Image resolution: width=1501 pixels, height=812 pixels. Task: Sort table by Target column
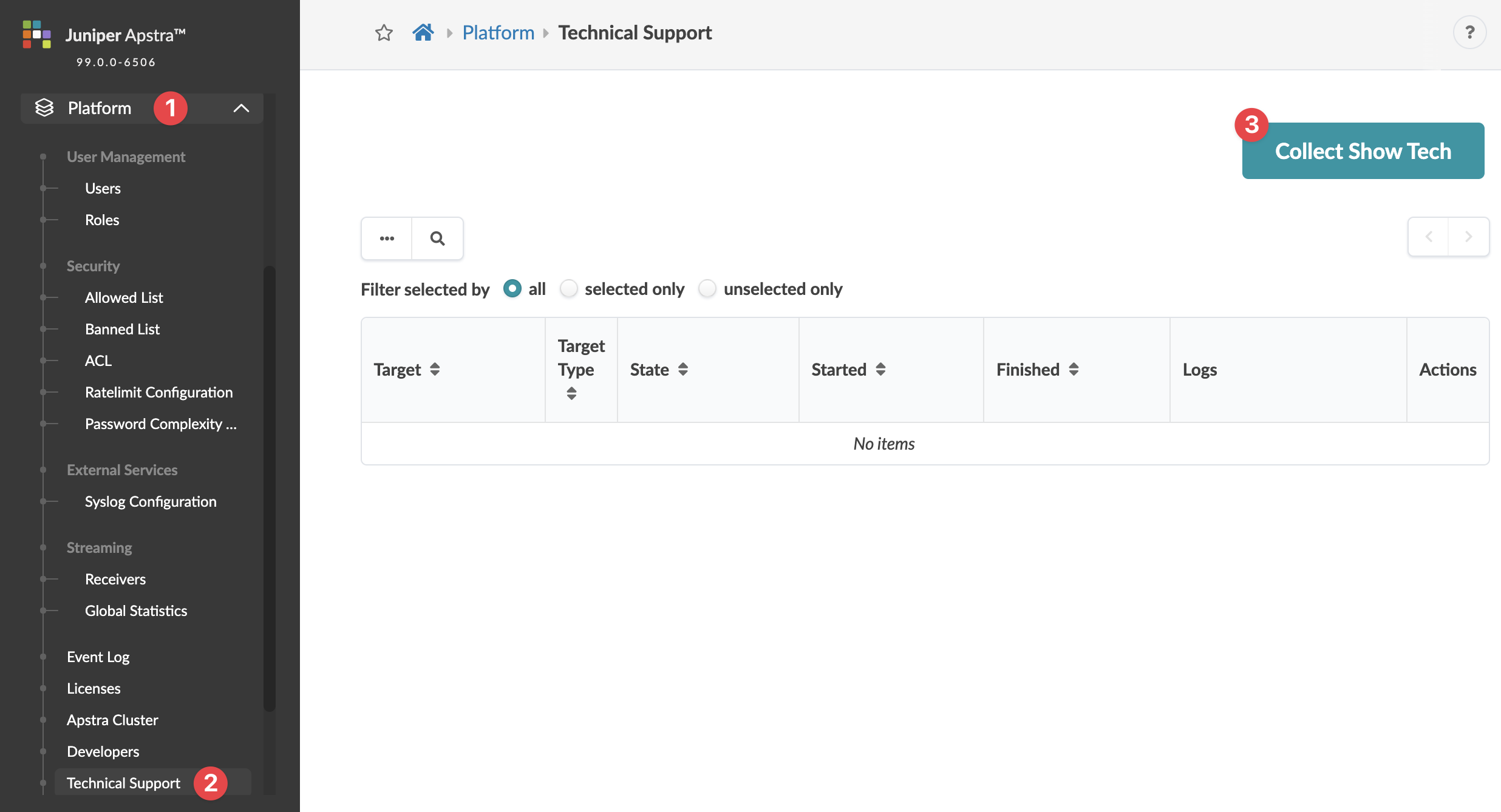435,369
